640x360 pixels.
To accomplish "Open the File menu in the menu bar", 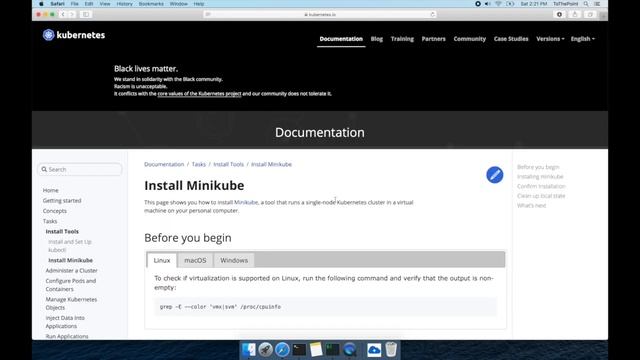I will point(74,4).
